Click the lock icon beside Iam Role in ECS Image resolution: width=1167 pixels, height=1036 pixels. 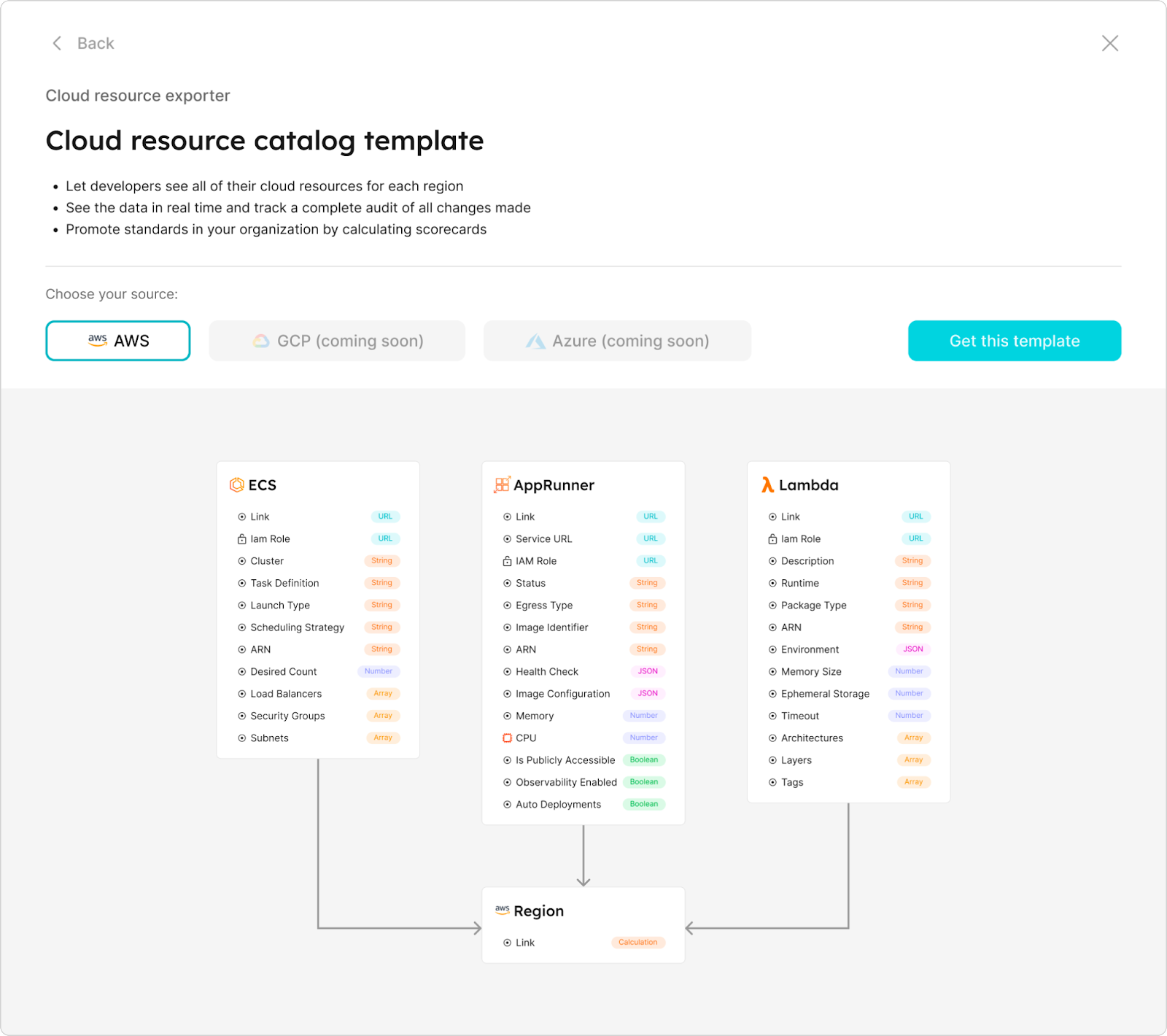[241, 539]
